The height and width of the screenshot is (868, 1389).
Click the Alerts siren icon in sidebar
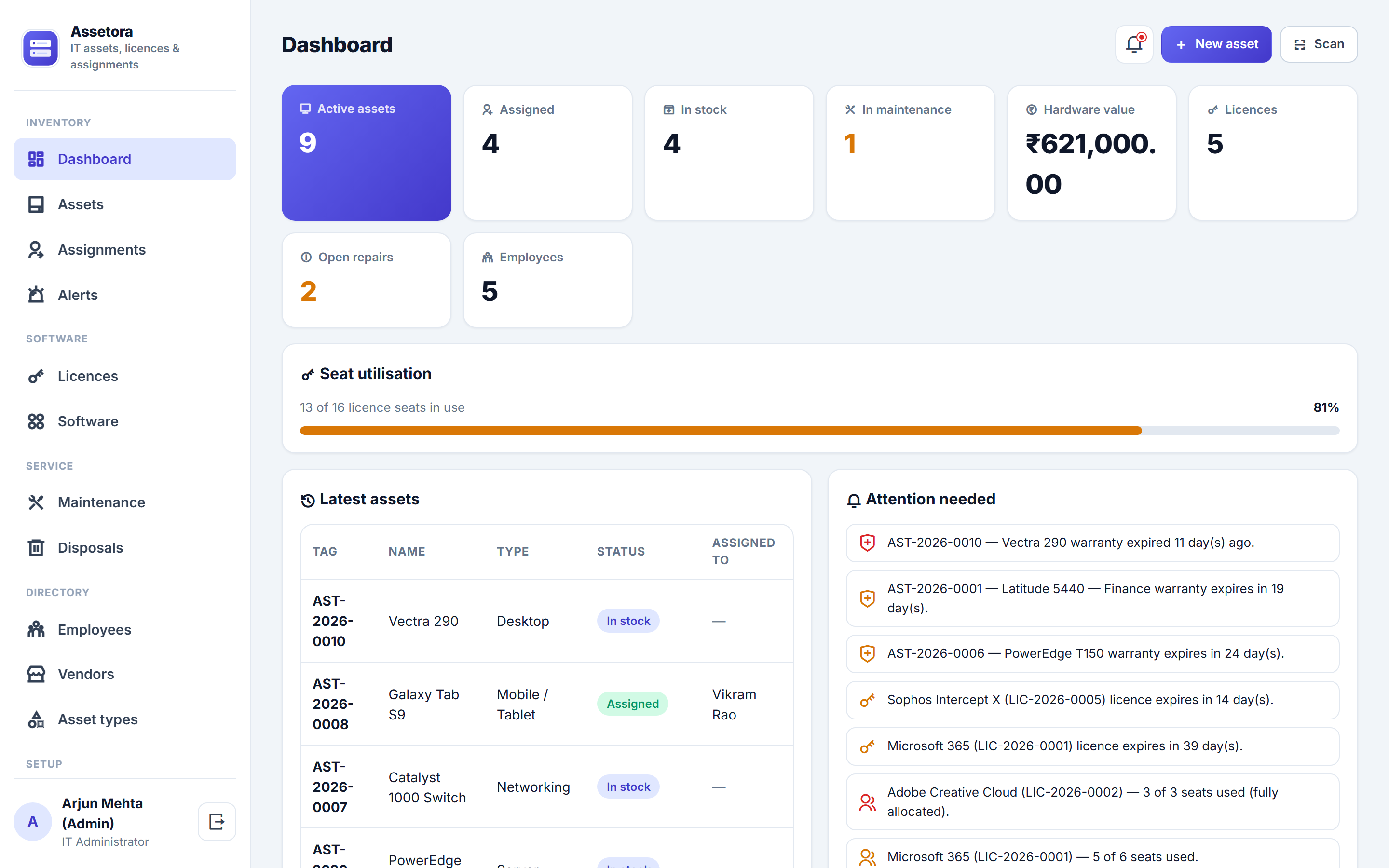(36, 295)
